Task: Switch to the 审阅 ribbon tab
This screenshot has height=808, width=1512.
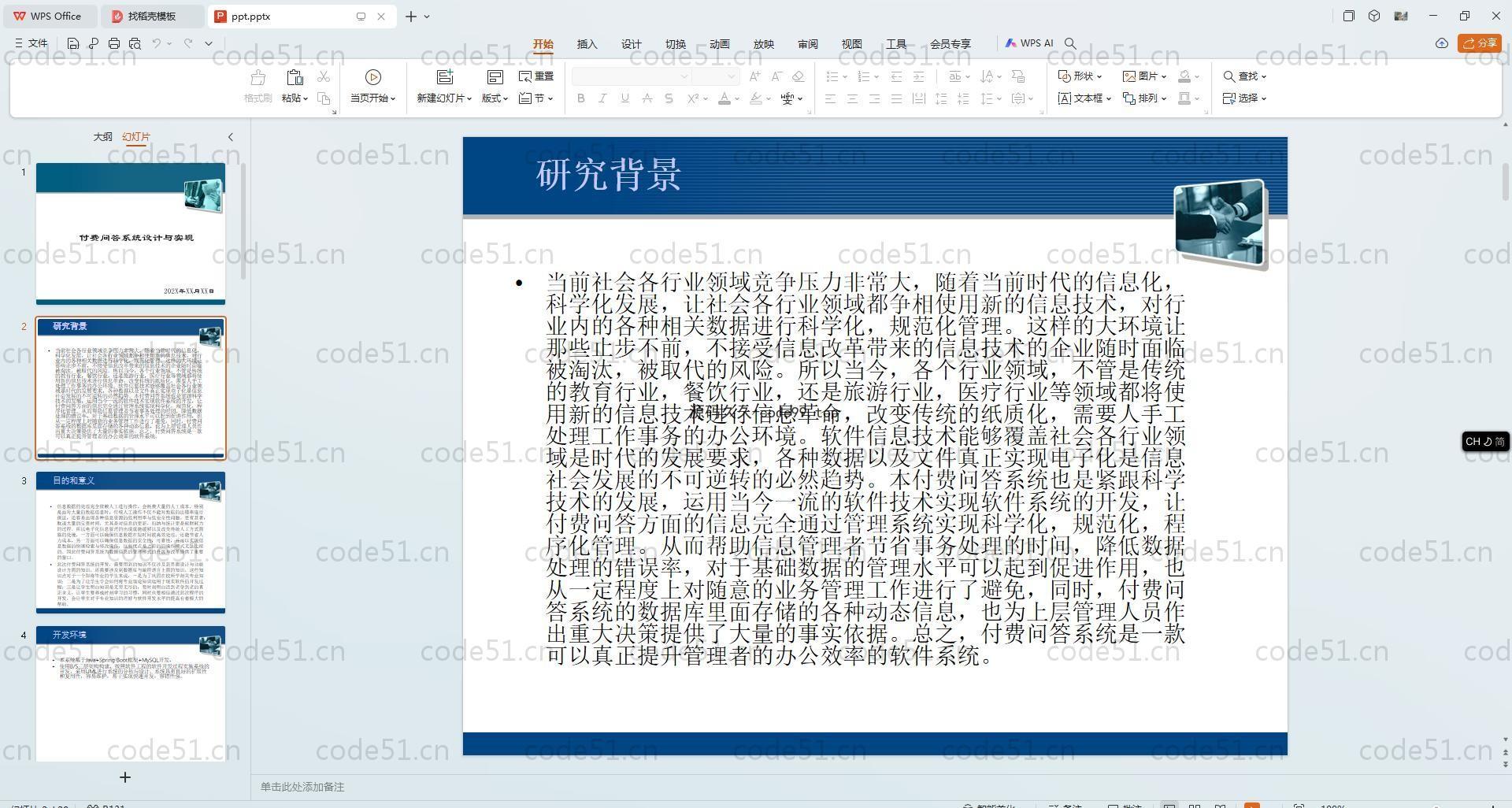Action: pos(808,44)
